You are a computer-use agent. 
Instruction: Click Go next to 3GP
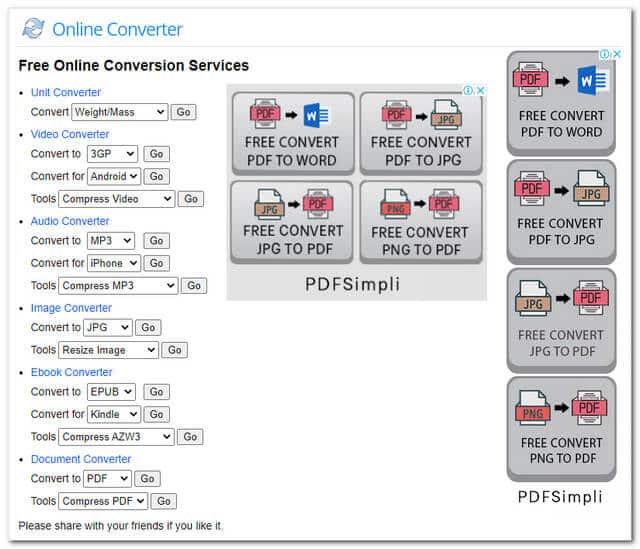(156, 154)
